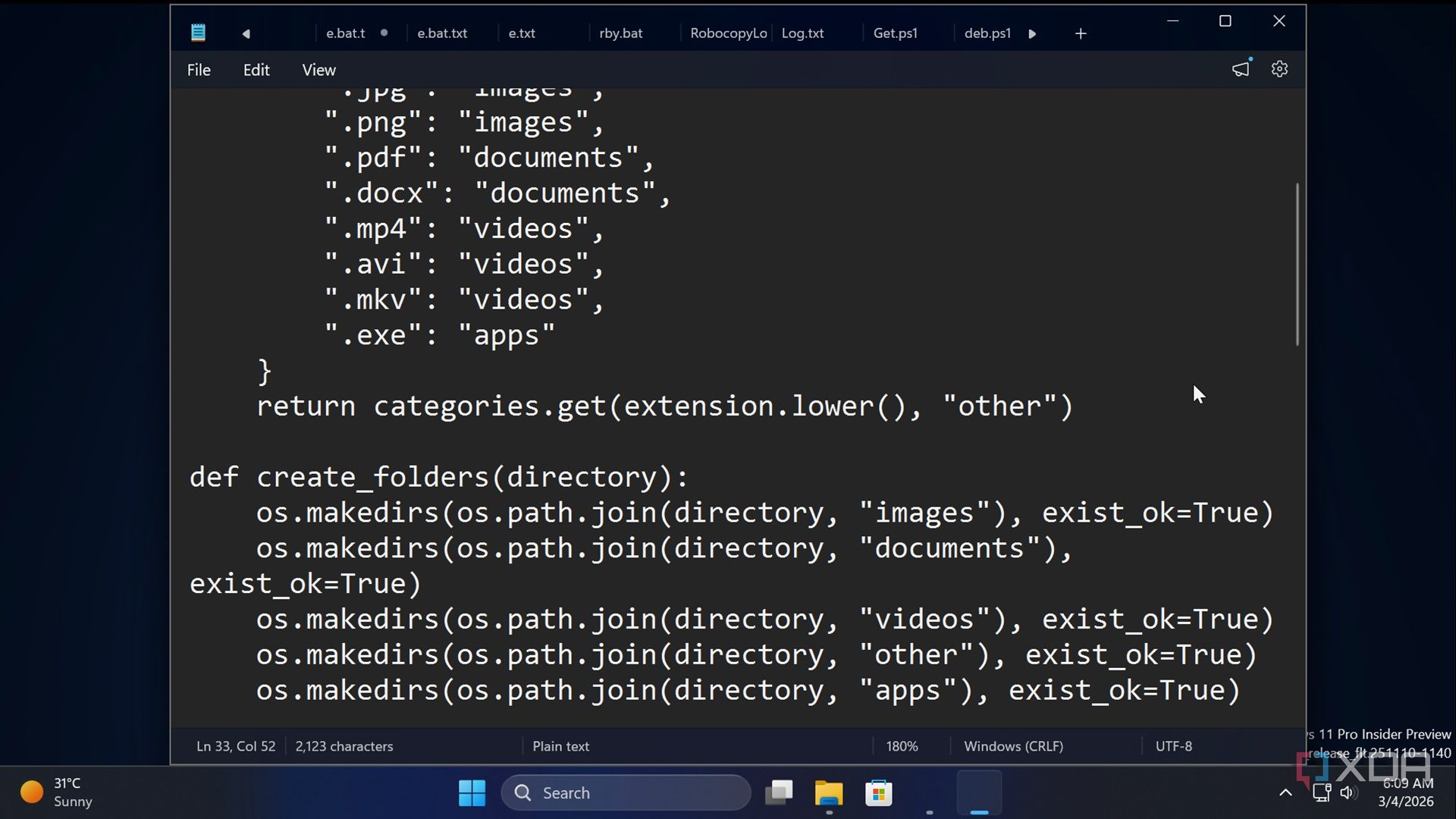
Task: Click the '".mkv": "videos",' line
Action: pyautogui.click(x=464, y=300)
